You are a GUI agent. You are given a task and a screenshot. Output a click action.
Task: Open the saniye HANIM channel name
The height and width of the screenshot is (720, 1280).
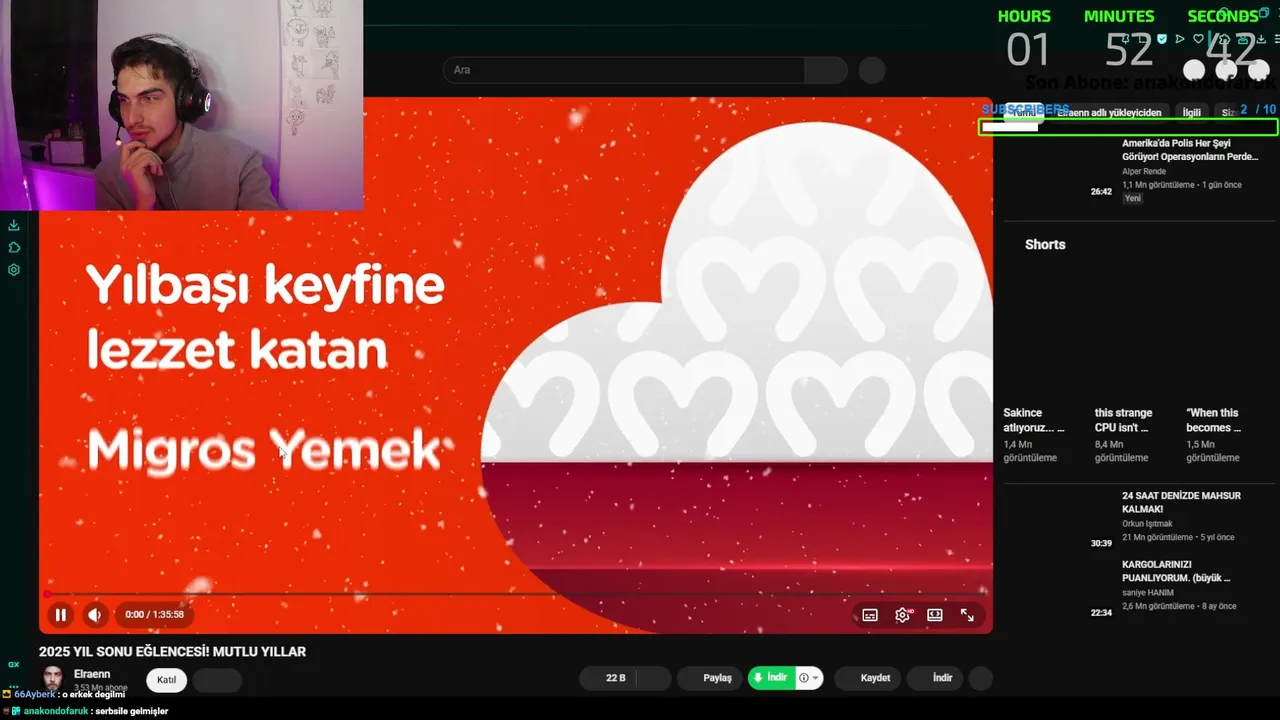[1148, 593]
